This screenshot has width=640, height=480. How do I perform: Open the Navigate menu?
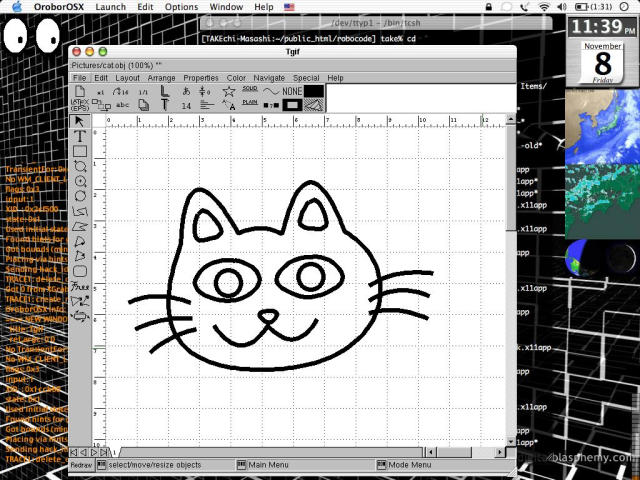[x=269, y=78]
